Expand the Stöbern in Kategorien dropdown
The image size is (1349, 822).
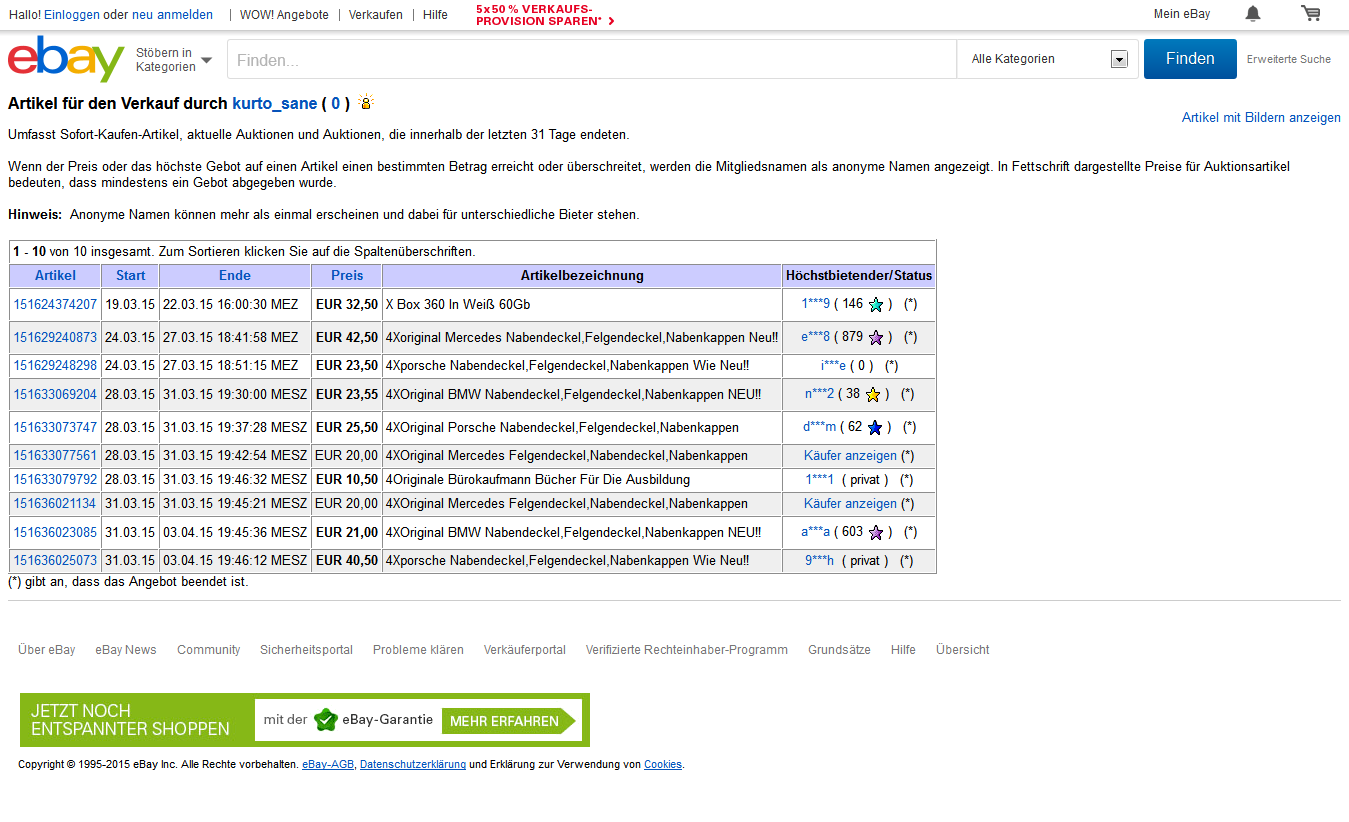[x=174, y=60]
